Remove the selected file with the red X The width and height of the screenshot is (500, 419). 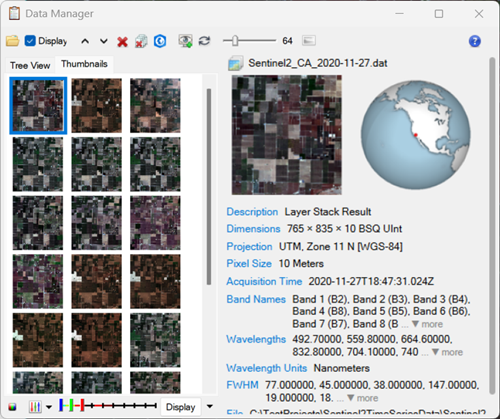[122, 42]
